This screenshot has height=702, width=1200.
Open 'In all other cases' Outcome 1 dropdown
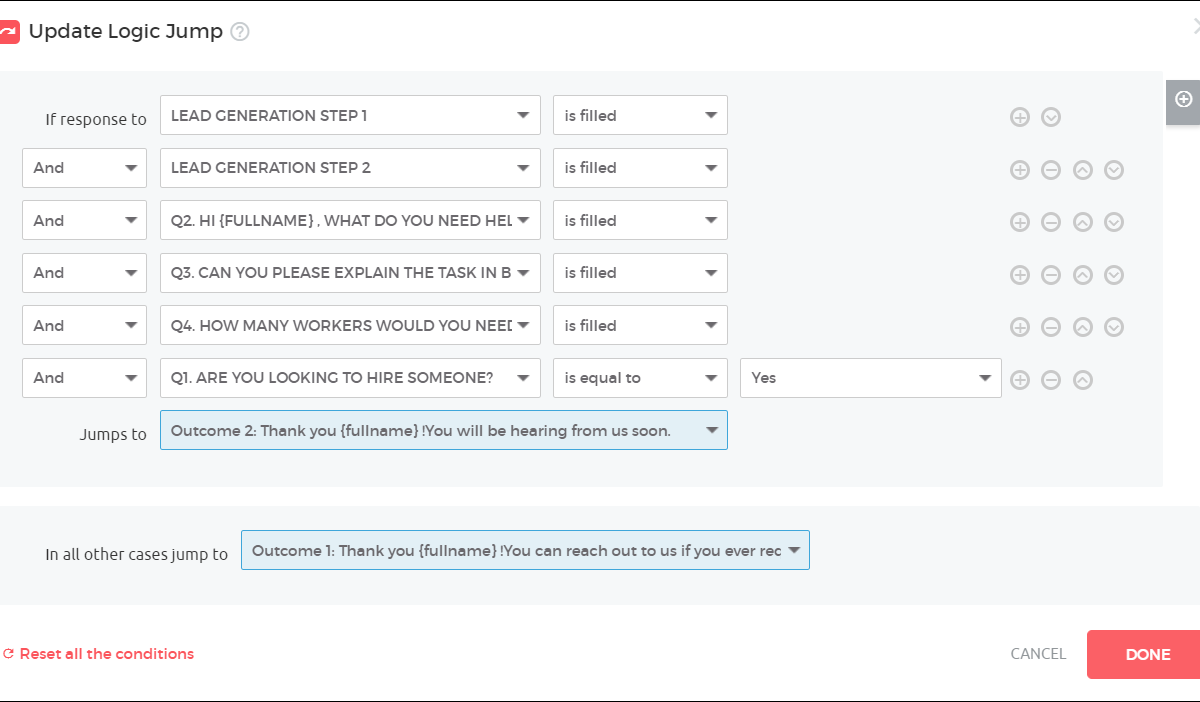525,550
